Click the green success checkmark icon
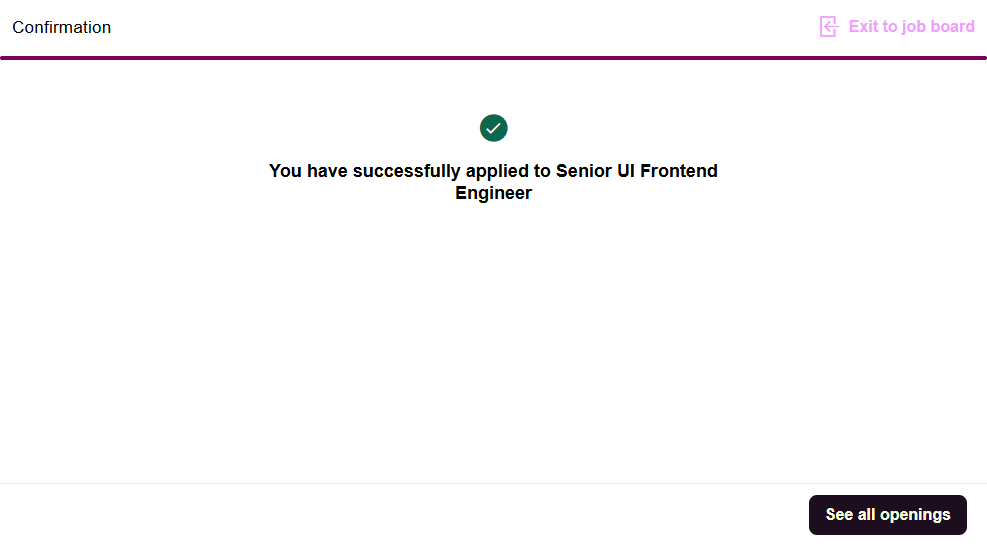 493,128
